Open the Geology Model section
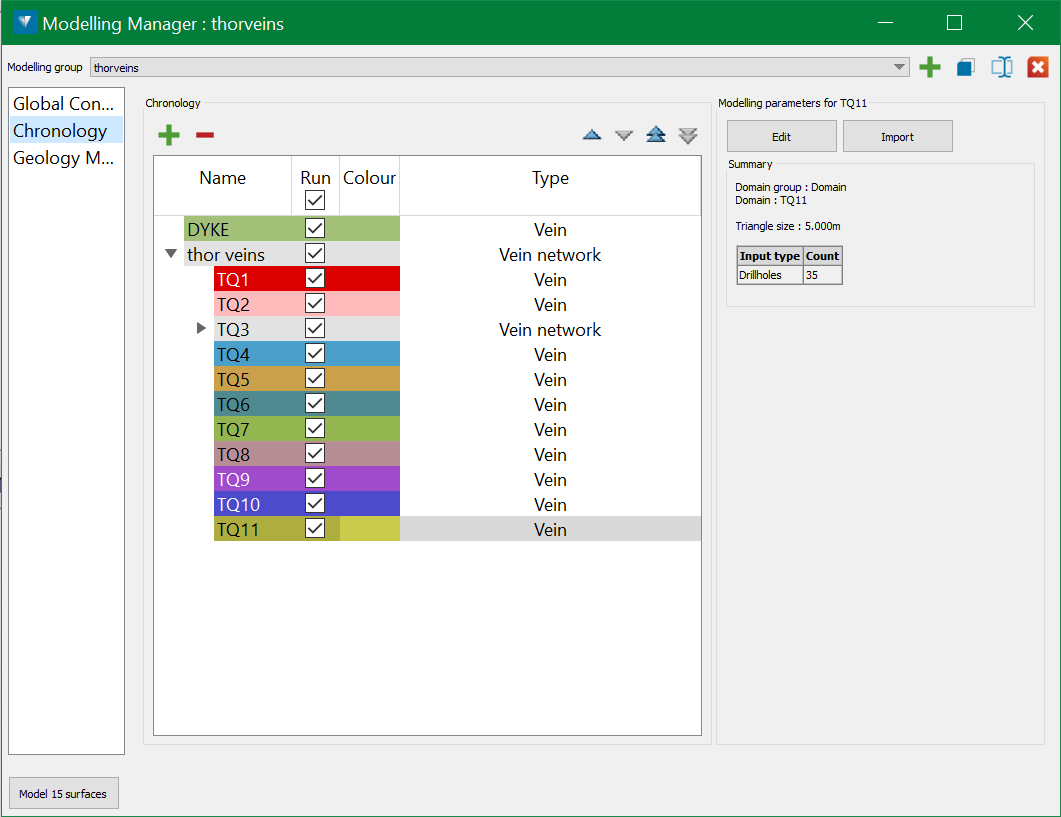This screenshot has height=817, width=1061. (66, 158)
